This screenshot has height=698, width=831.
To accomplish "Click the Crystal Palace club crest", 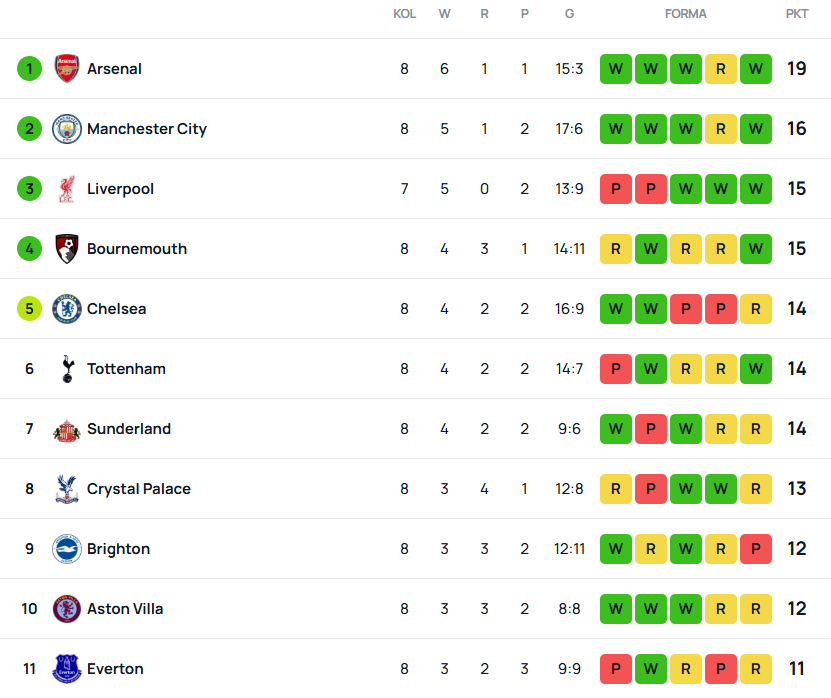I will (66, 489).
